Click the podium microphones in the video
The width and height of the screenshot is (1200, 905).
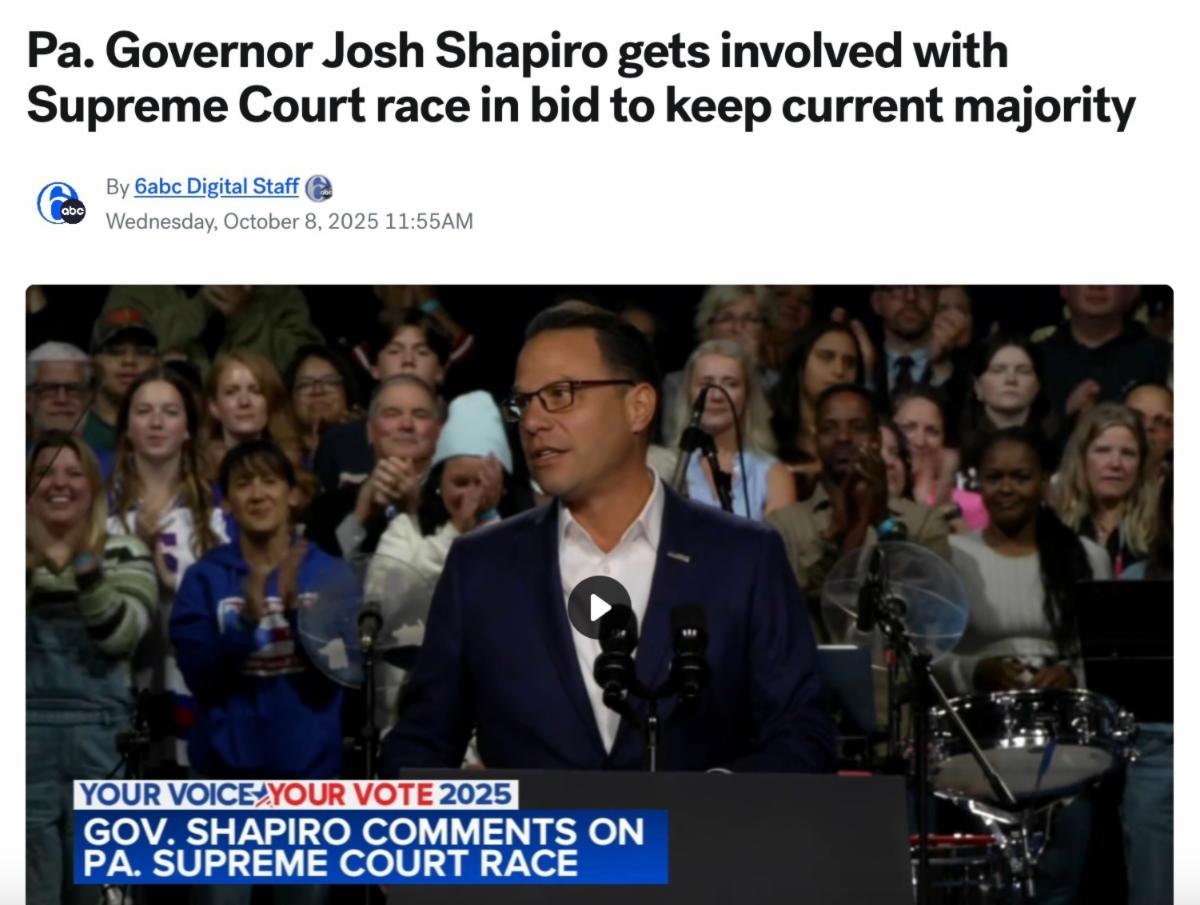pos(650,648)
